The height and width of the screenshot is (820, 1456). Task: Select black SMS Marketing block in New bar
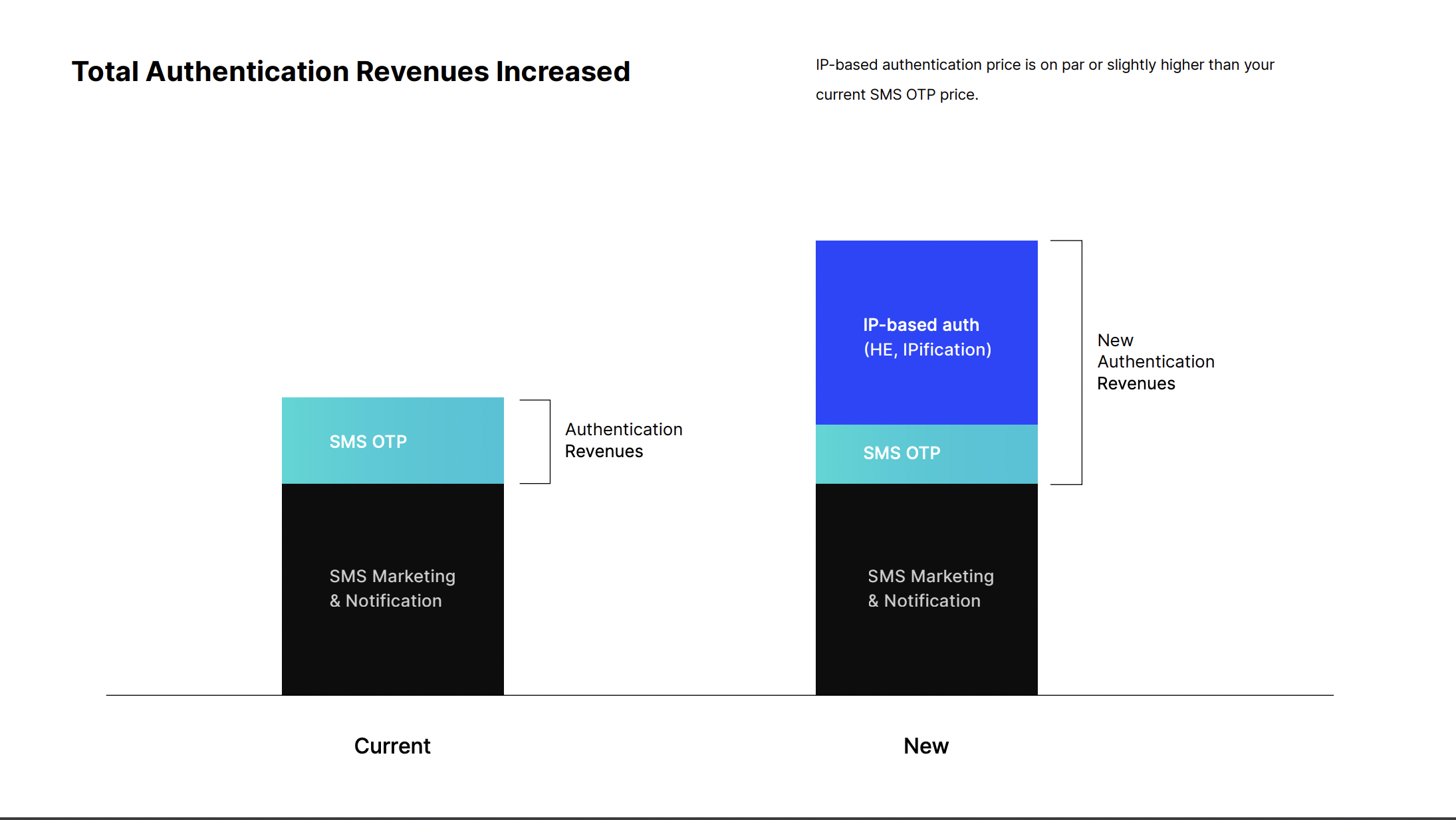click(926, 589)
